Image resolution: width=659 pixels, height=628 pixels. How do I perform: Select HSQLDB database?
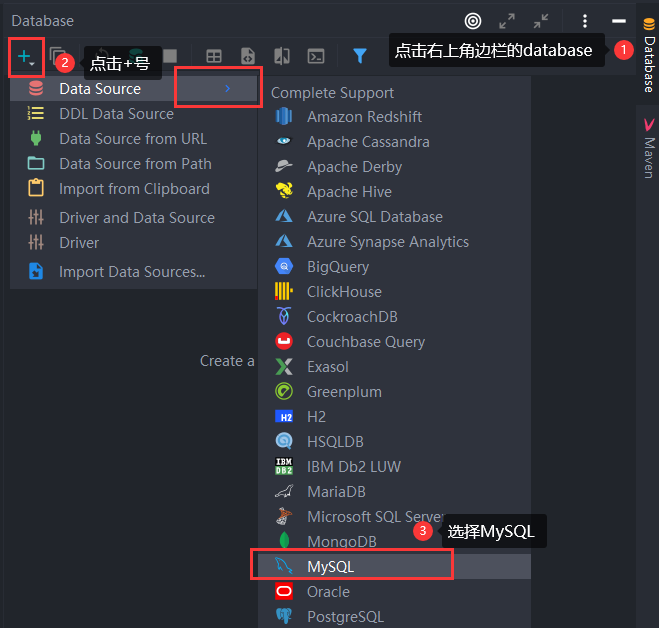pyautogui.click(x=395, y=442)
